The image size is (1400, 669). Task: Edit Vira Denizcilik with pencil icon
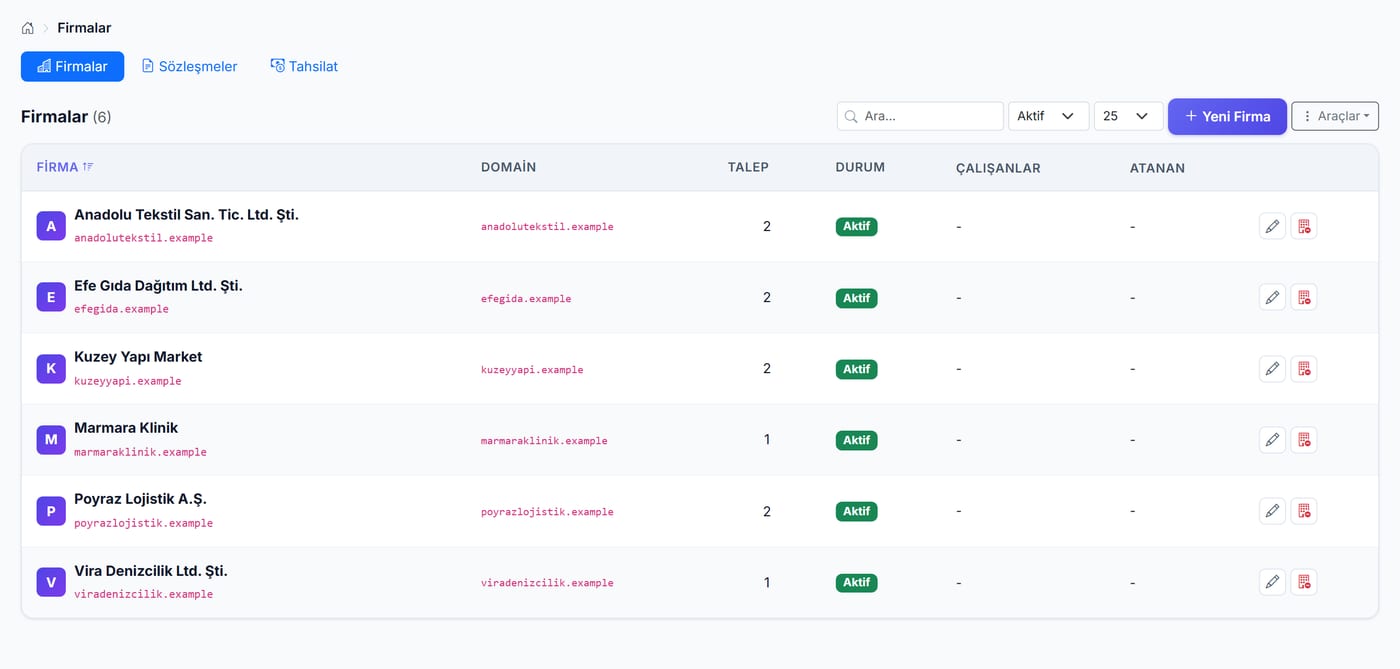(1272, 582)
